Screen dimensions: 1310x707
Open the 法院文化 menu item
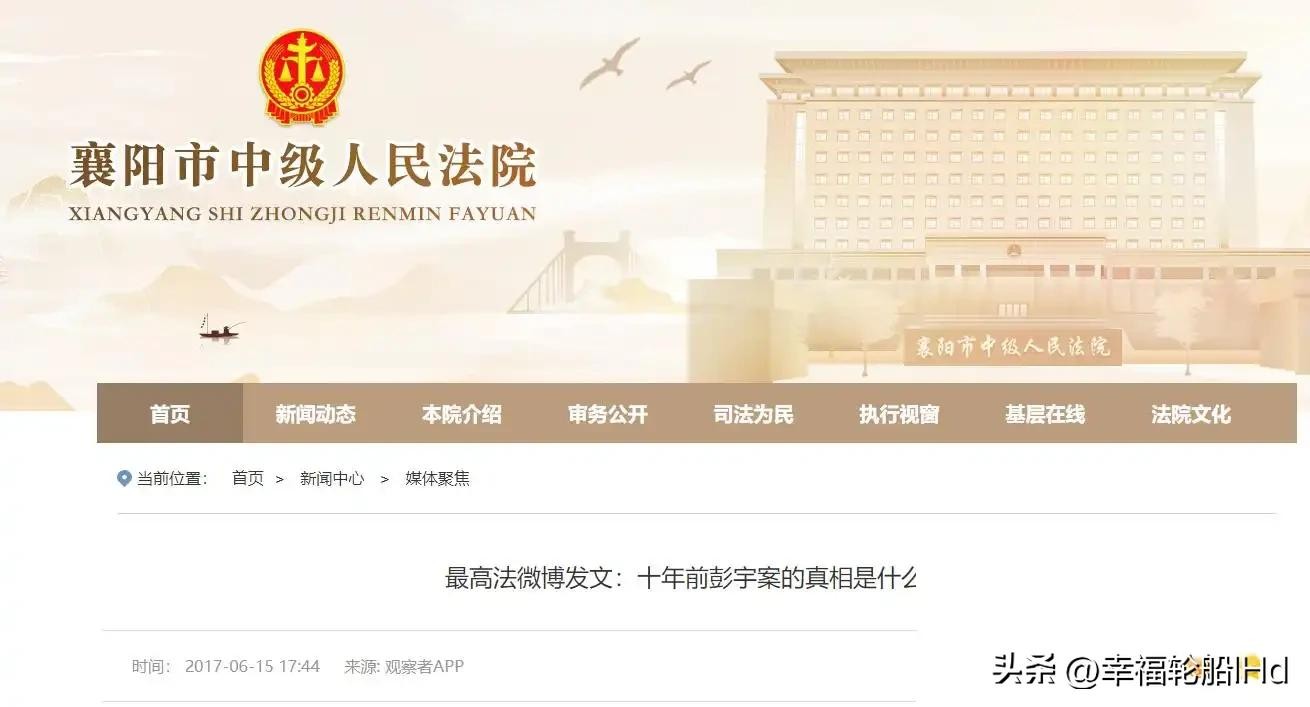1191,413
